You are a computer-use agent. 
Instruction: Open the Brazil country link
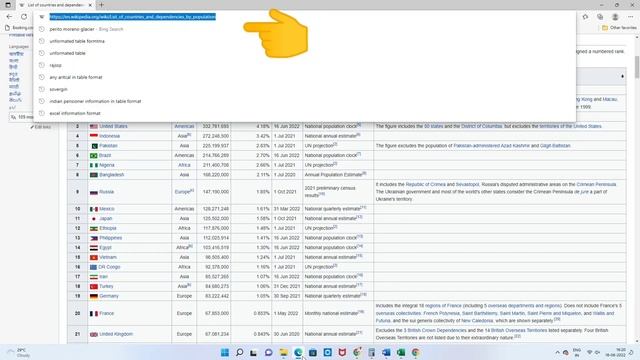pyautogui.click(x=105, y=156)
